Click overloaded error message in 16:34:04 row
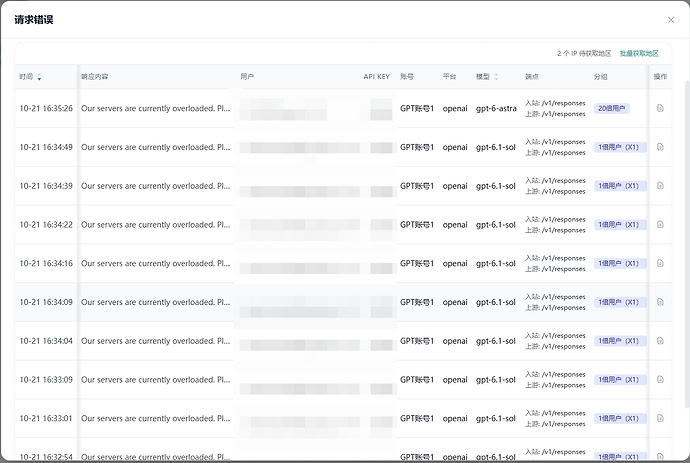The width and height of the screenshot is (690, 463). [156, 341]
